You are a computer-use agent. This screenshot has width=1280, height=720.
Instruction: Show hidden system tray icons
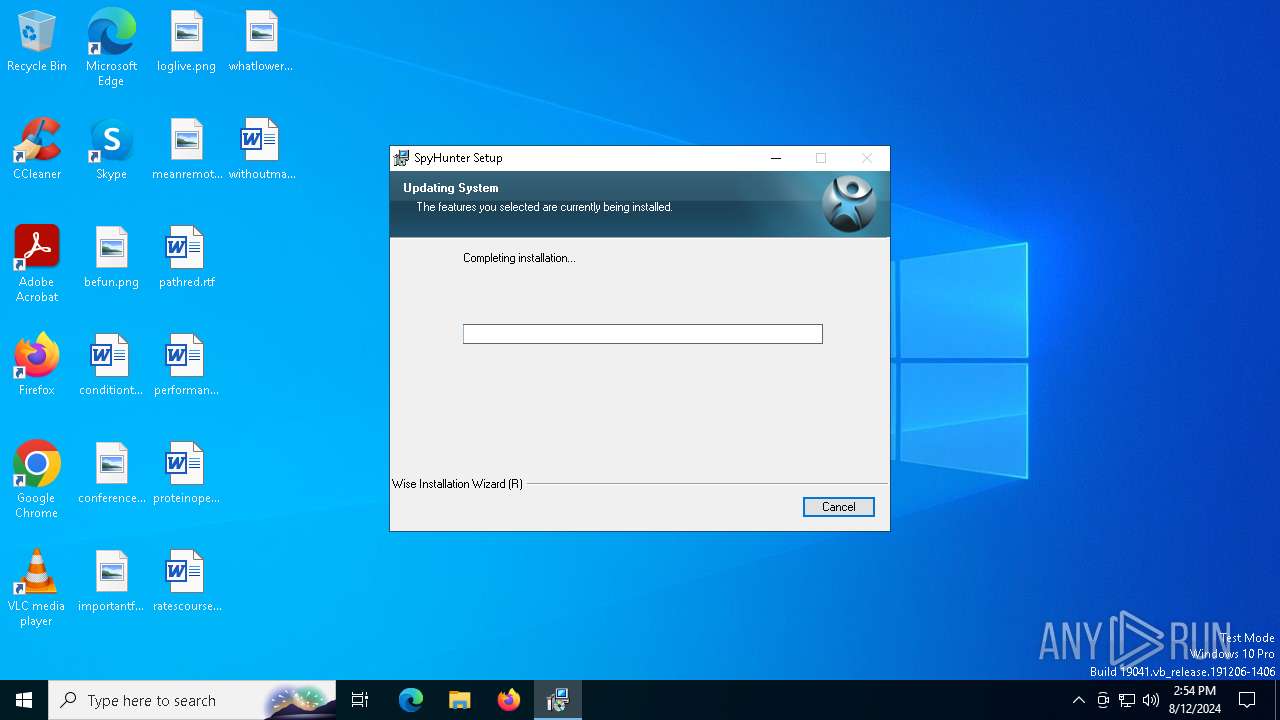point(1078,700)
